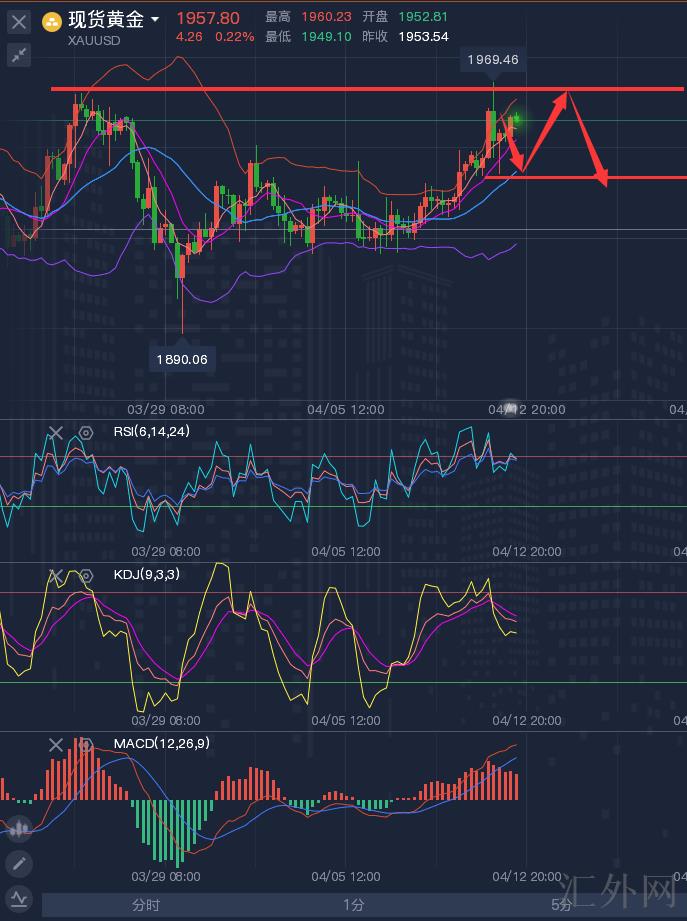Click the collapse arrows icon below the X
Image resolution: width=687 pixels, height=921 pixels.
coord(18,55)
